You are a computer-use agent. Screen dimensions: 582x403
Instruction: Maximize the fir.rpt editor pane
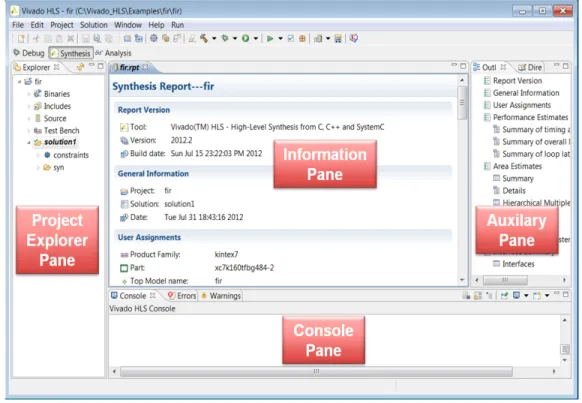click(x=463, y=66)
